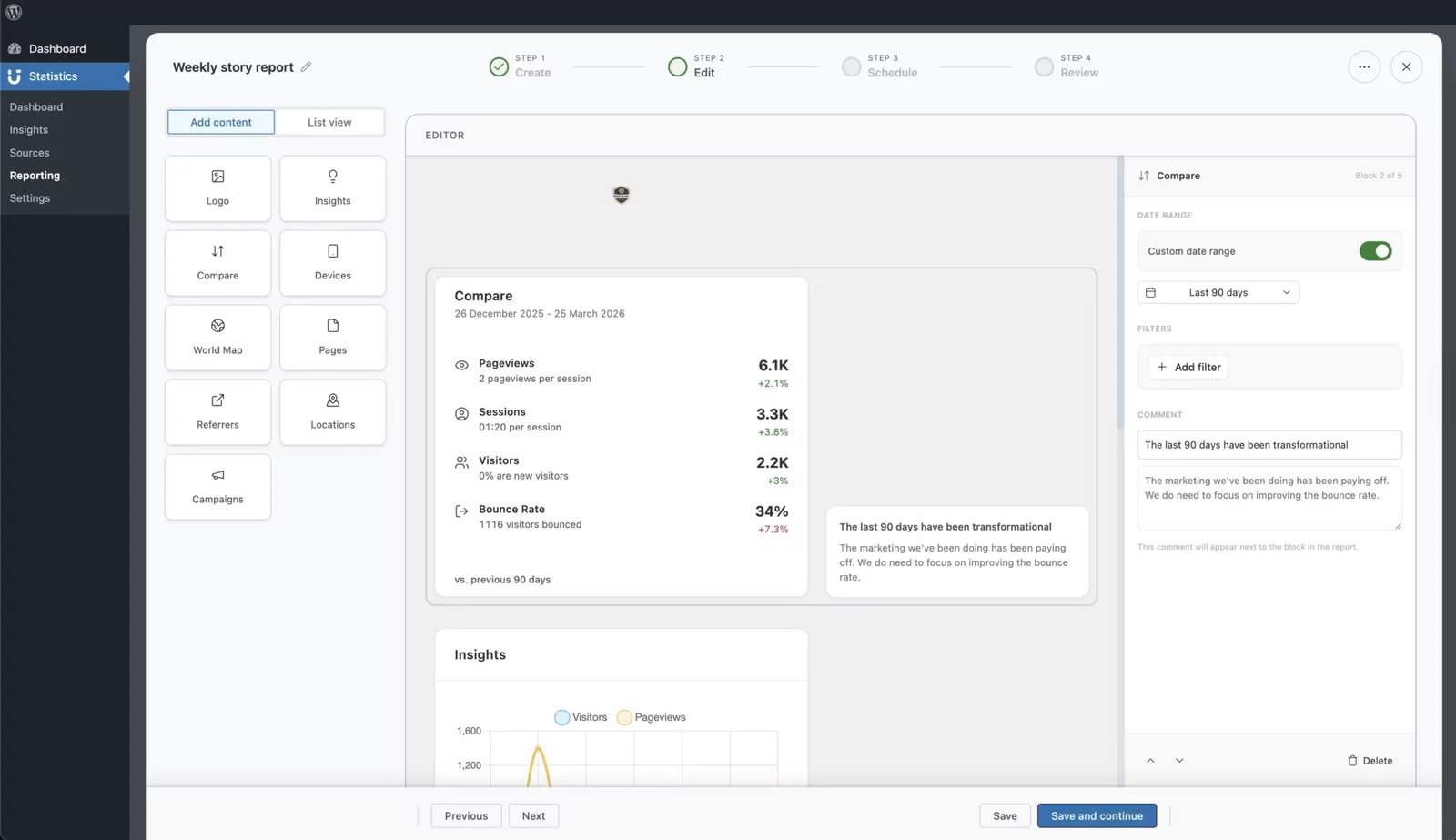Disable the Custom date range toggle
1456x840 pixels.
tap(1374, 251)
